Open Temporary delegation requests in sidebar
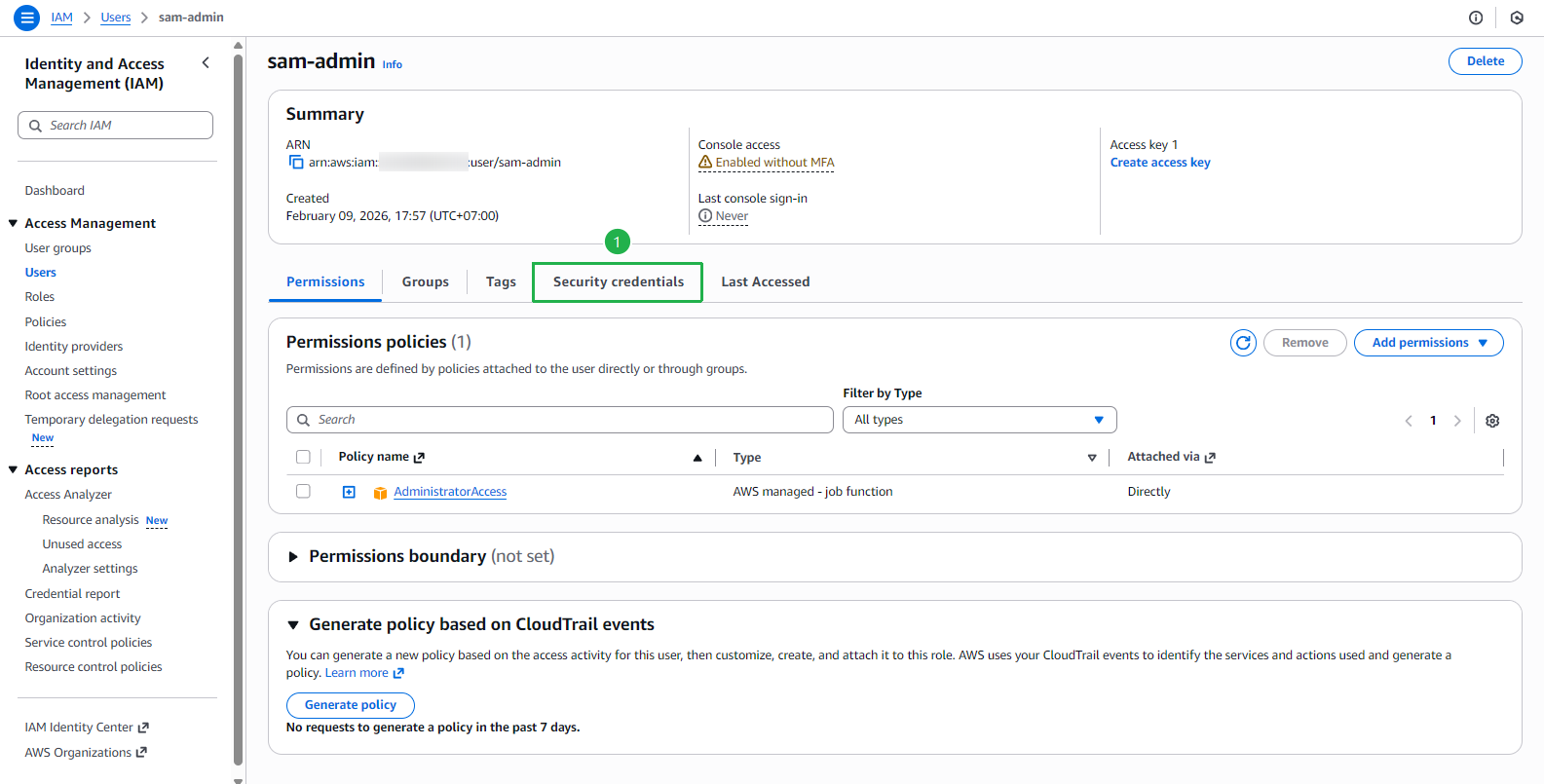The image size is (1544, 784). pos(111,420)
